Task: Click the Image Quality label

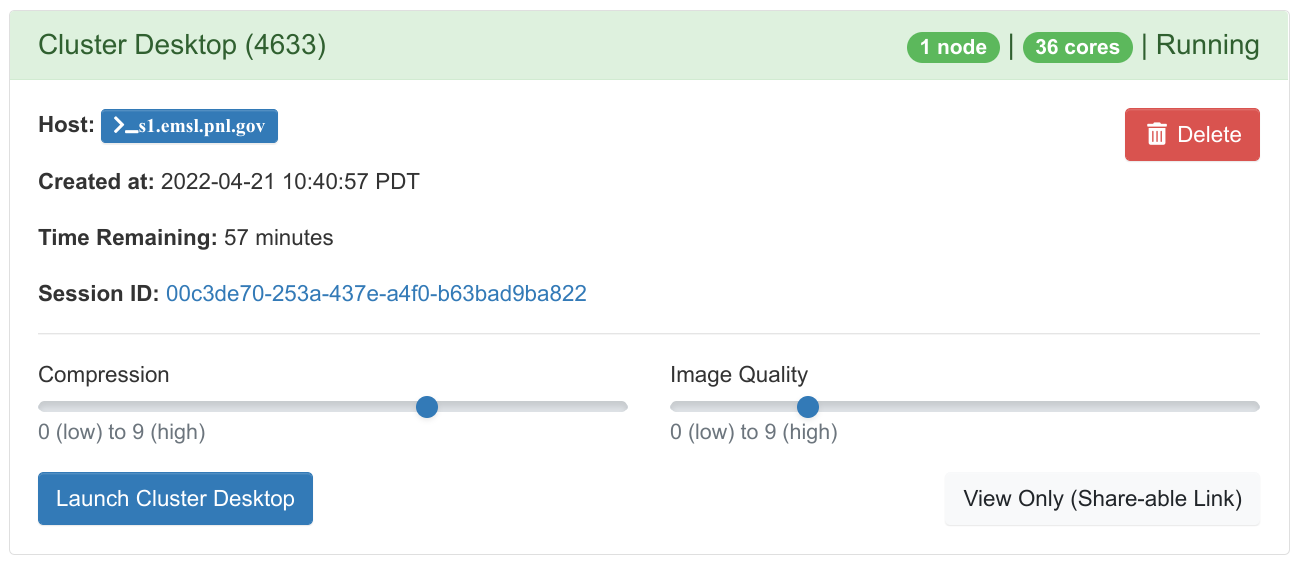Action: click(739, 375)
